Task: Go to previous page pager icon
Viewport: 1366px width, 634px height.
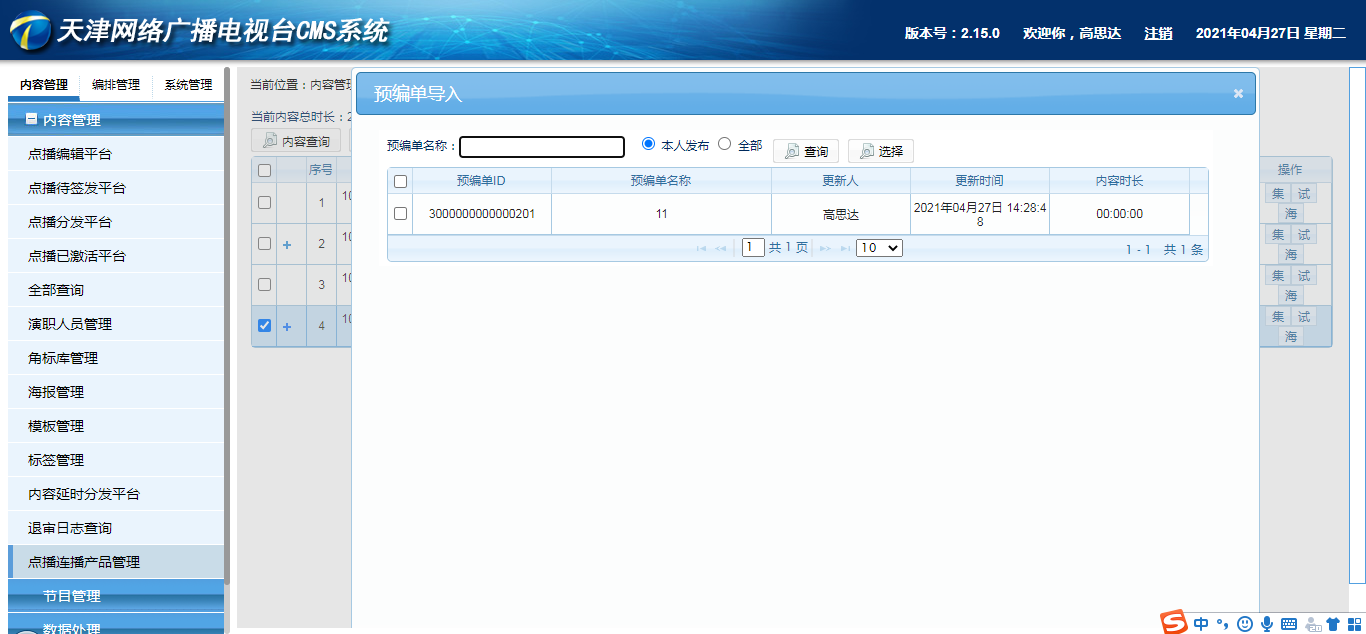Action: (720, 248)
